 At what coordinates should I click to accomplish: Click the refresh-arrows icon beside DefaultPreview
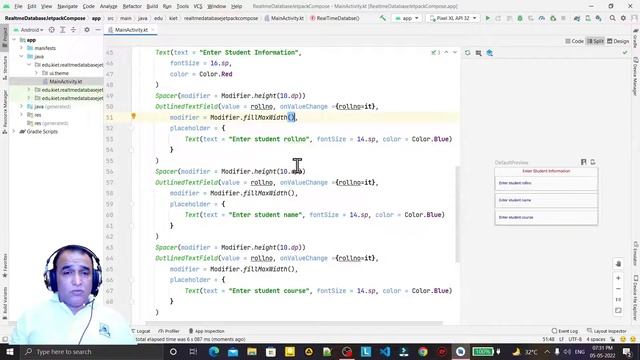click(x=593, y=162)
